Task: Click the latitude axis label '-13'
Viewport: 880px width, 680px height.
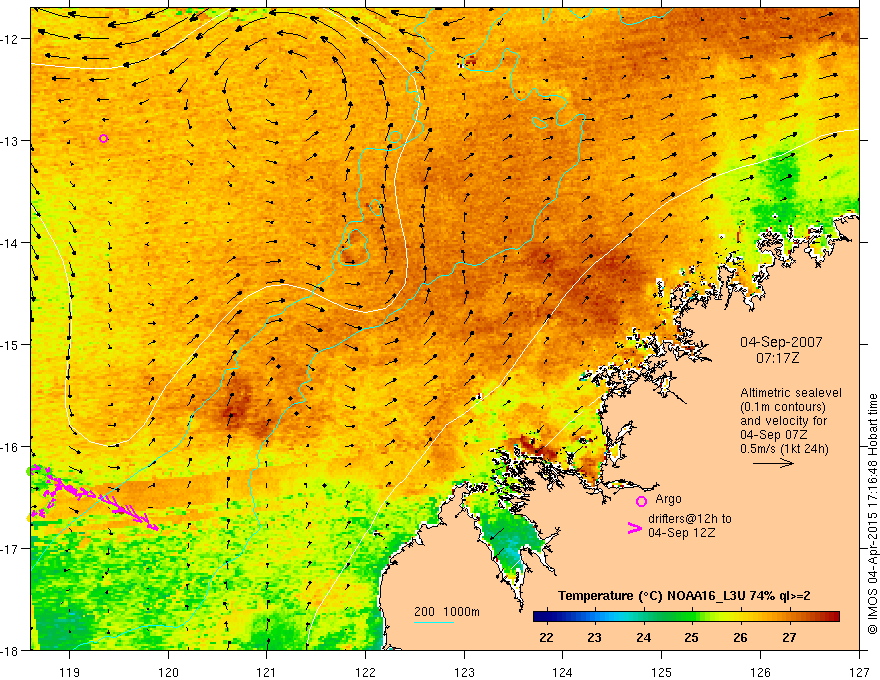Action: pyautogui.click(x=10, y=141)
